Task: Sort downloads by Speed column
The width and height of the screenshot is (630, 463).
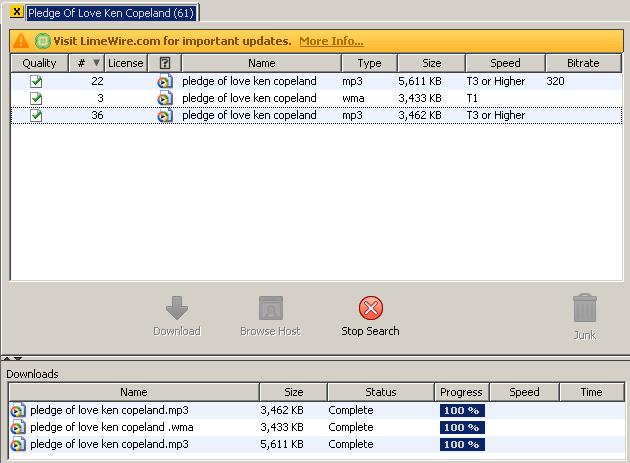Action: pyautogui.click(x=524, y=392)
